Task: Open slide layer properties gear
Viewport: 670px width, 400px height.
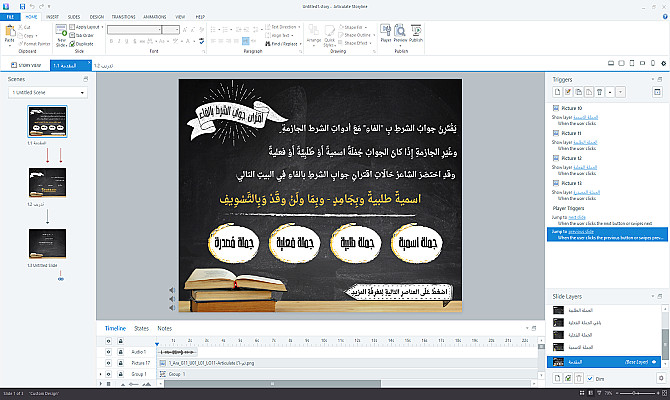Action: (x=661, y=378)
